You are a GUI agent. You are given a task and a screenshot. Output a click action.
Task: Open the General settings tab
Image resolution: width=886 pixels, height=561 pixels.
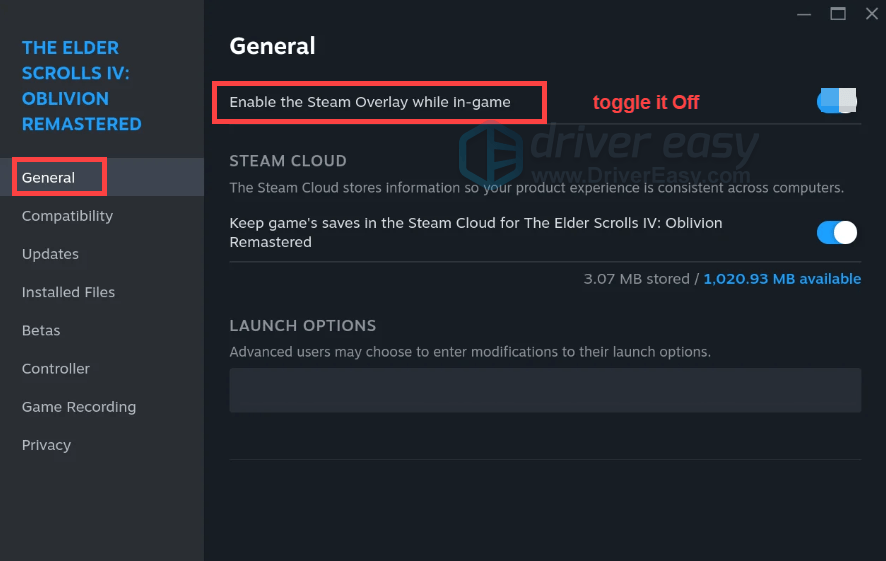coord(49,178)
